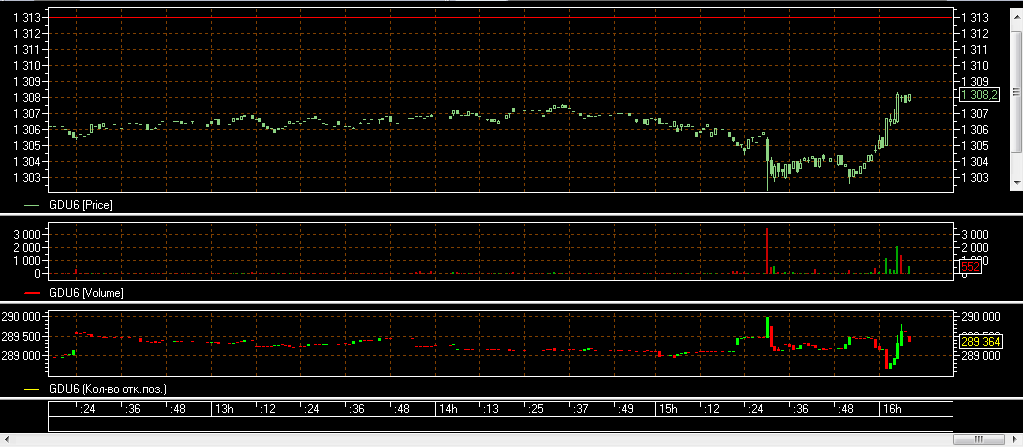Click the tallest green open interest bar
1023x447 pixels.
coord(767,328)
